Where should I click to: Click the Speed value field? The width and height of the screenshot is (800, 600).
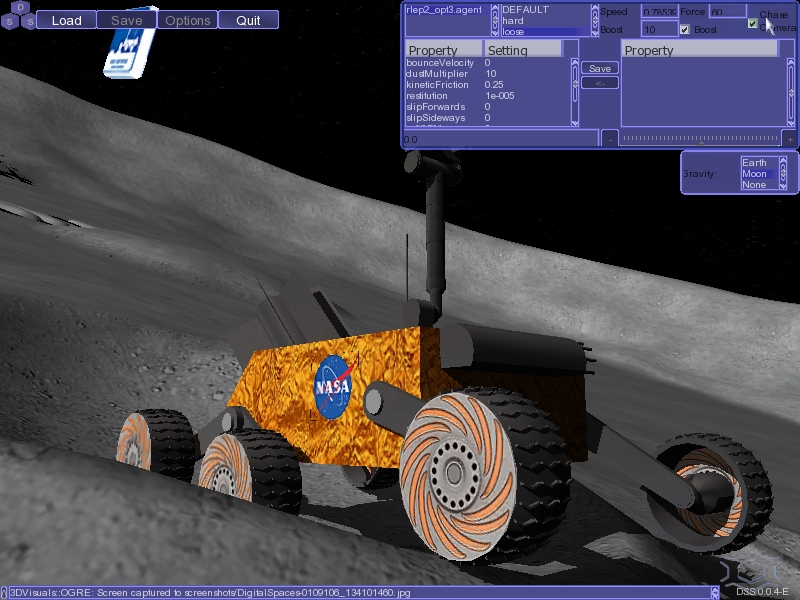click(660, 12)
